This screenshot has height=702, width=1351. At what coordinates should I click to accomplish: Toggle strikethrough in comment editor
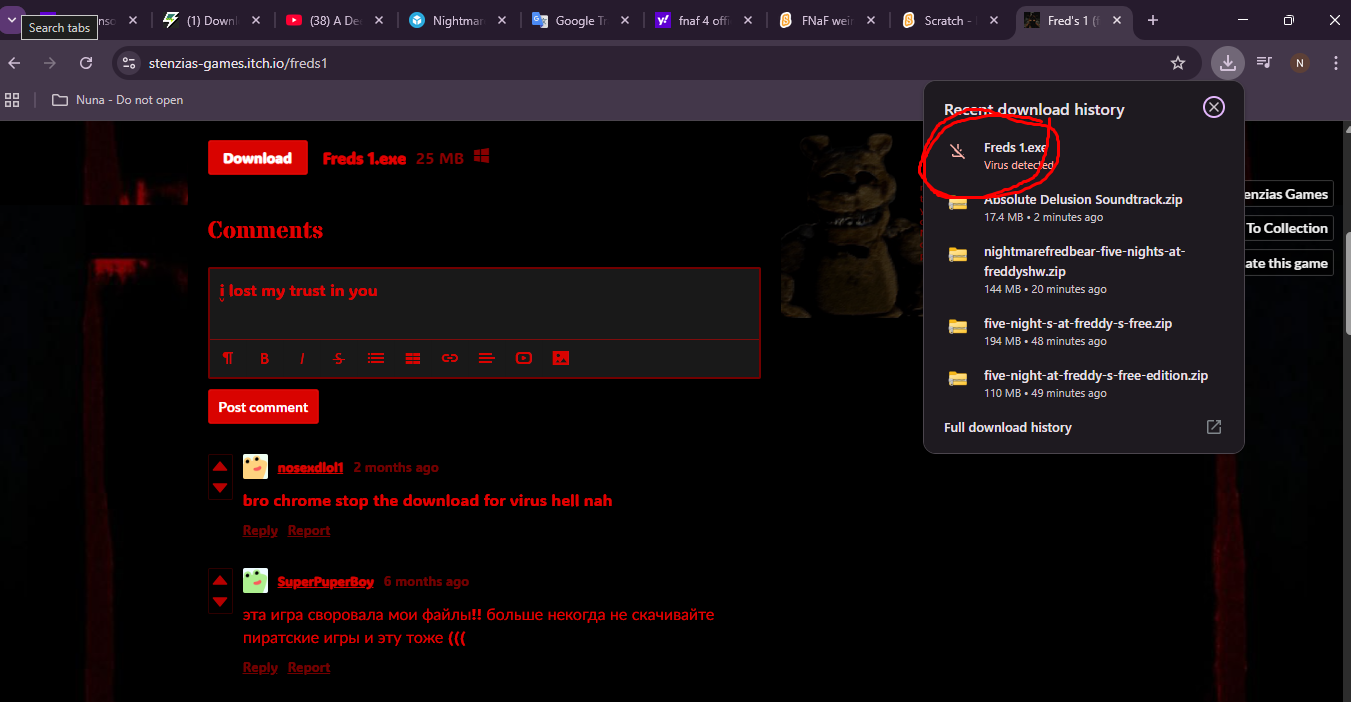tap(339, 358)
